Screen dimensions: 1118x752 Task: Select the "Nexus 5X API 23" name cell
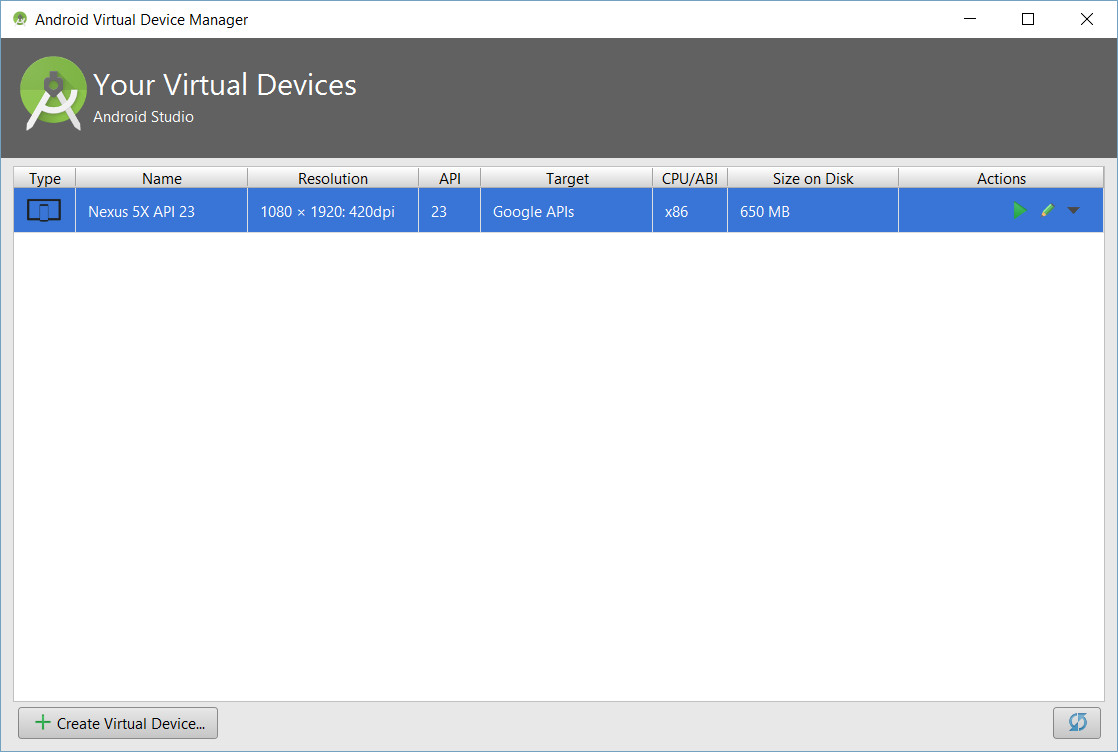162,211
